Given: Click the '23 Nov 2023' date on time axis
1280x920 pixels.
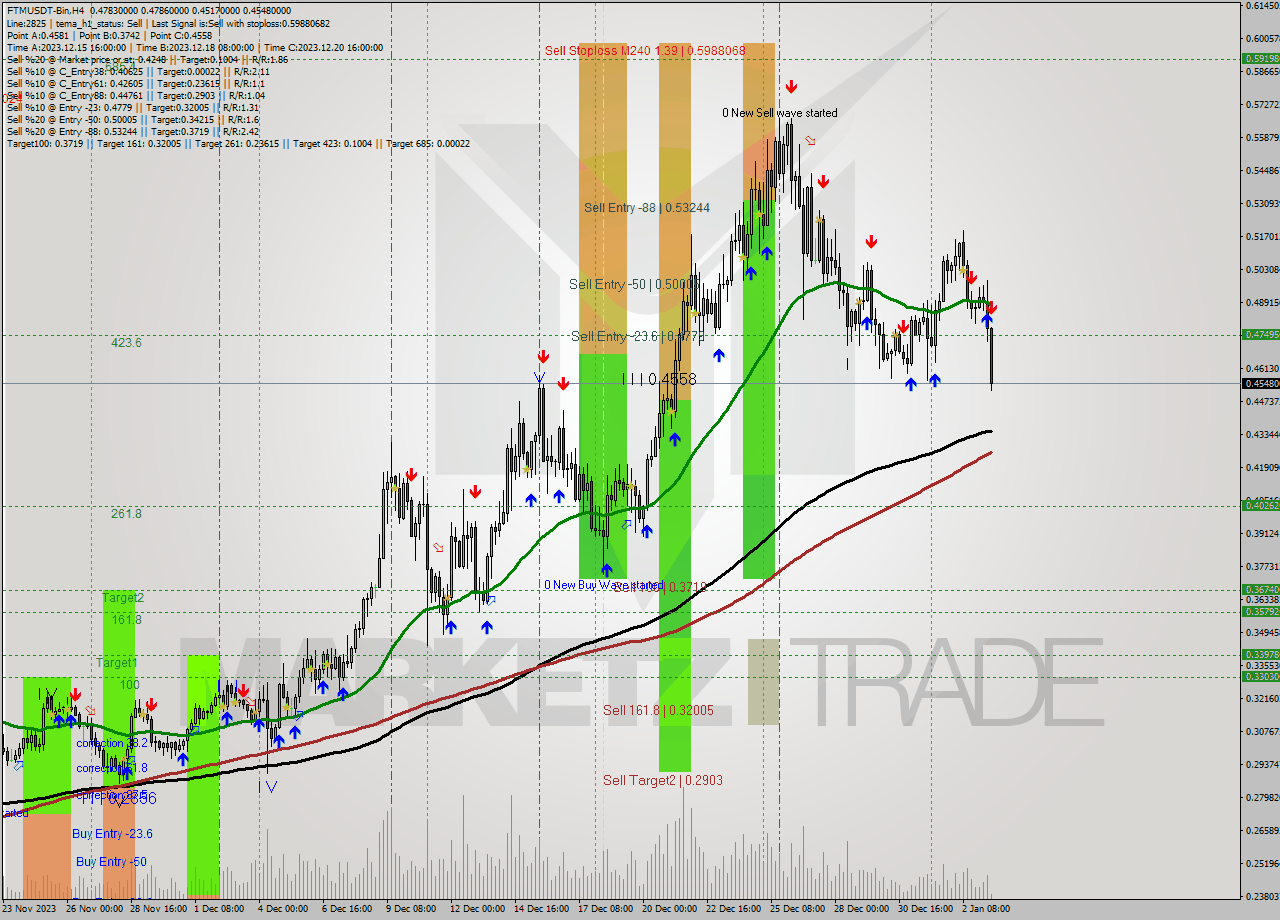Looking at the screenshot, I should 31,909.
